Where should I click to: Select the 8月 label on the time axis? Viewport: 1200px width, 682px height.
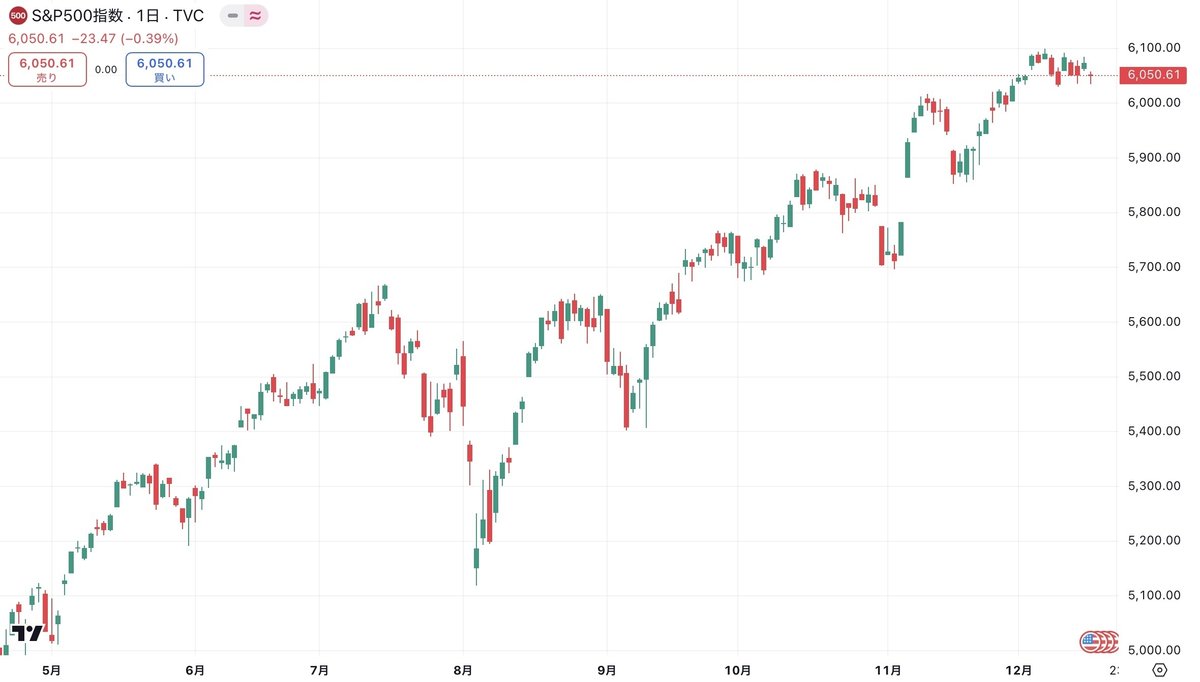463,669
